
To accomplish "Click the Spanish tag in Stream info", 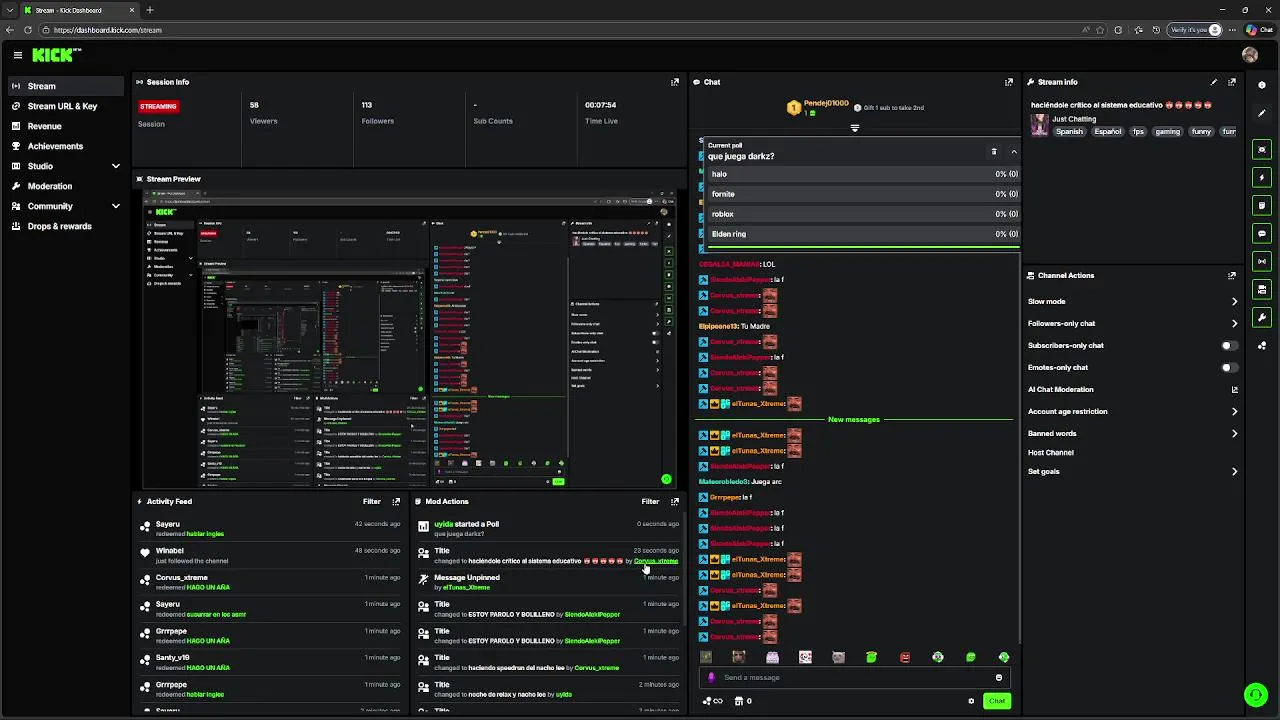I will point(1069,132).
